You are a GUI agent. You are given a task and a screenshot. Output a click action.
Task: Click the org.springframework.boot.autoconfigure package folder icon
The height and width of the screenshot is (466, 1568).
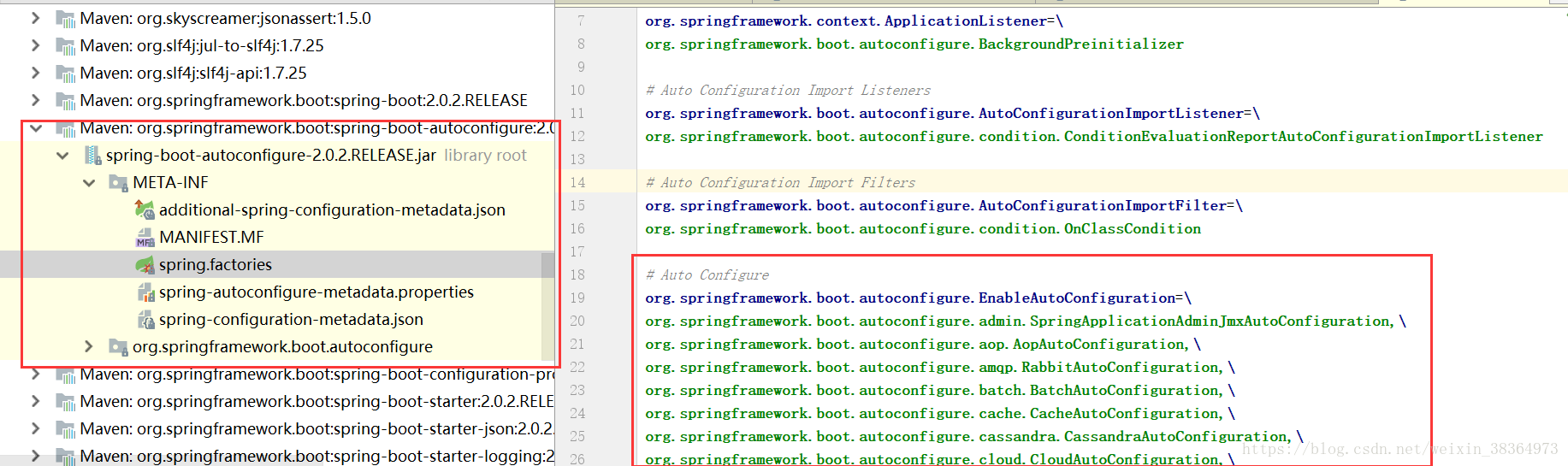tap(118, 346)
